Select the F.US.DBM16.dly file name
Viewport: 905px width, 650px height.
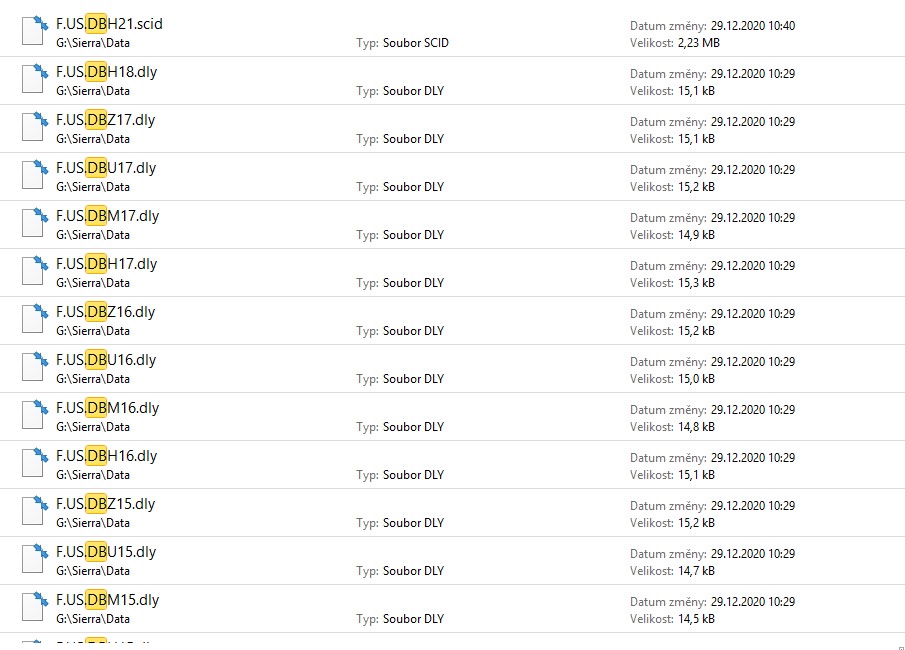coord(107,408)
